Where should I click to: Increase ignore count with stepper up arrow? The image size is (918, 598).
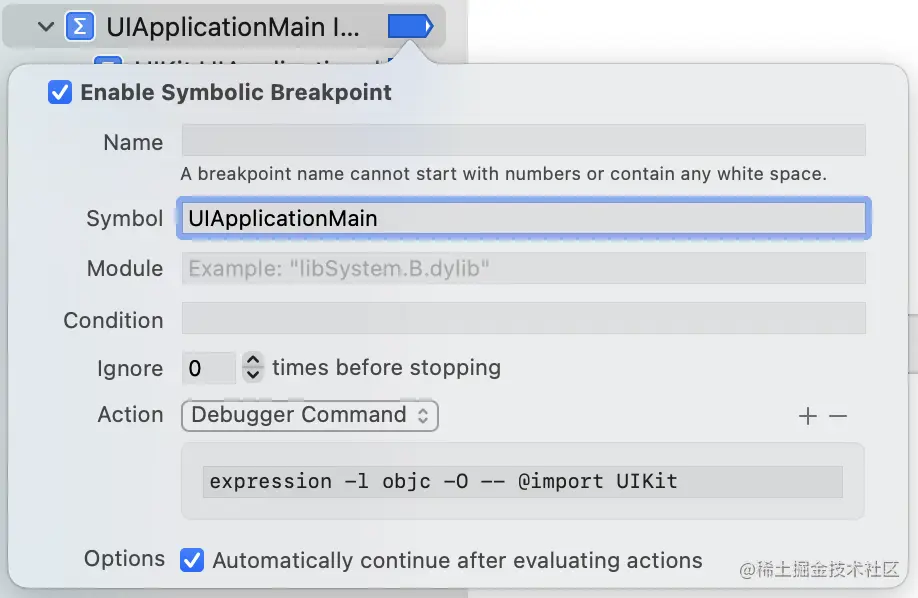253,360
